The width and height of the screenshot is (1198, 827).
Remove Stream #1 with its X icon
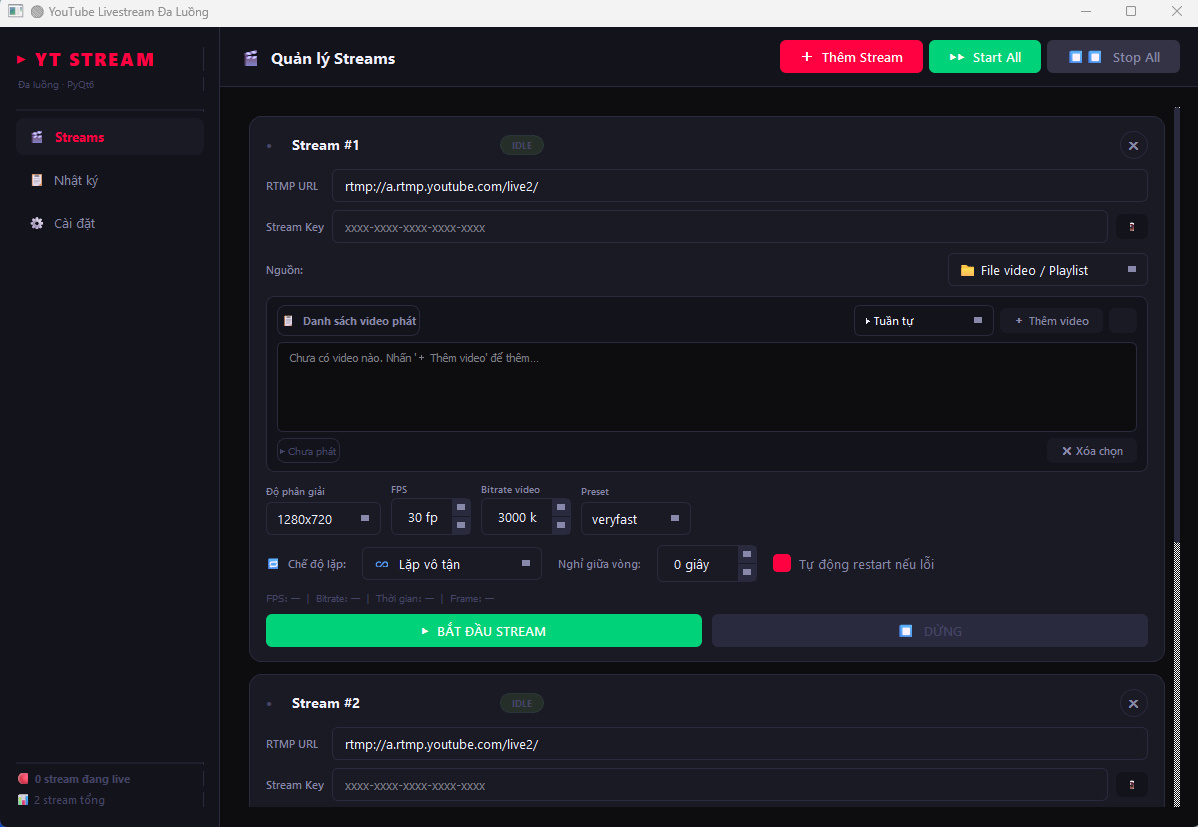tap(1133, 146)
